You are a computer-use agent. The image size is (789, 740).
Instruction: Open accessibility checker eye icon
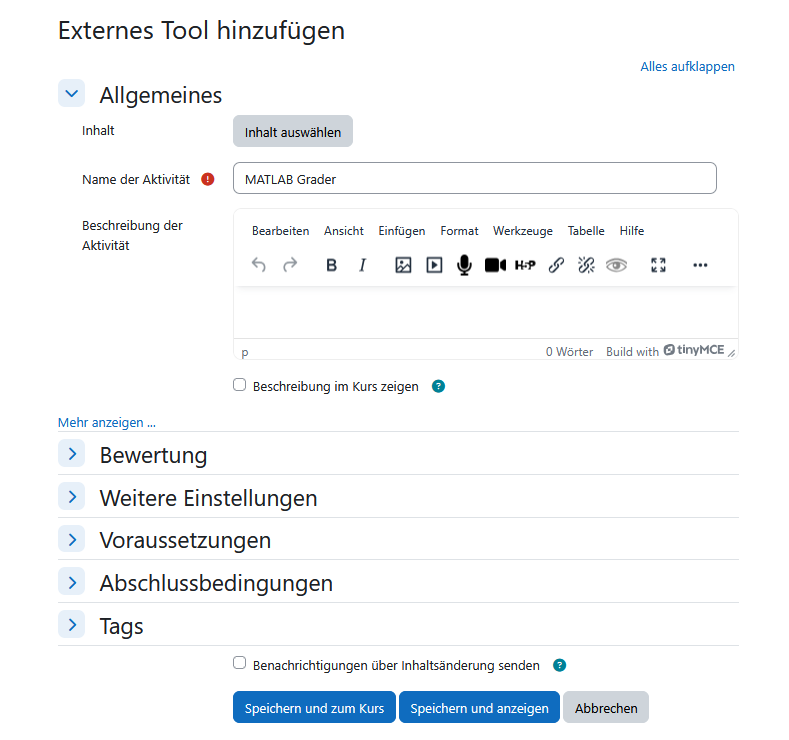coord(616,265)
